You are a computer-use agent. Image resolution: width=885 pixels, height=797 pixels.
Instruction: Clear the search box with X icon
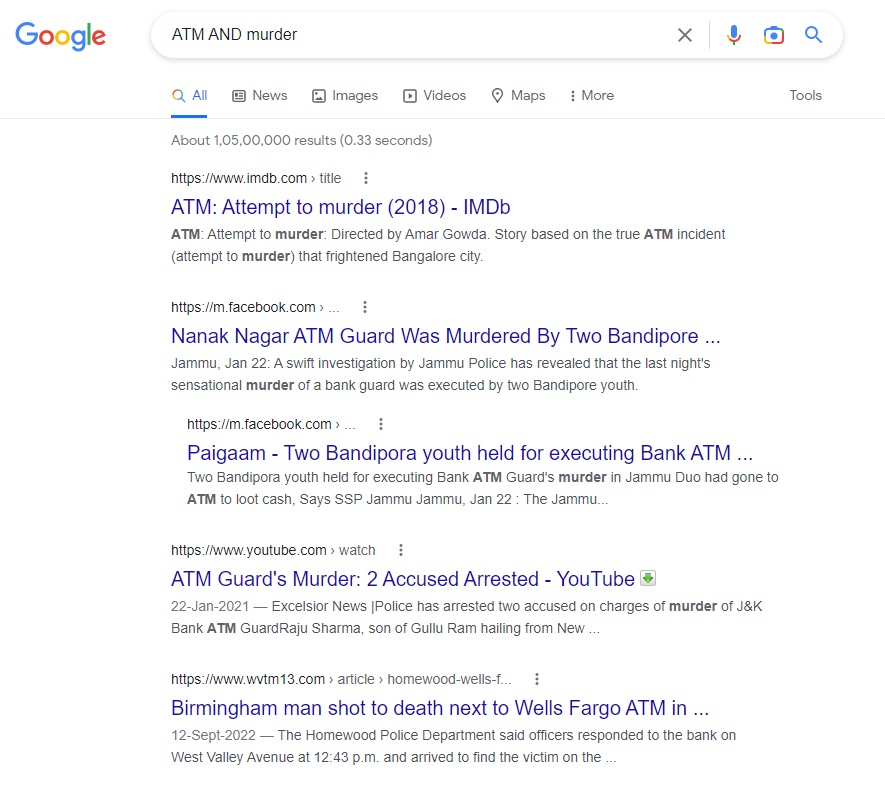point(685,35)
